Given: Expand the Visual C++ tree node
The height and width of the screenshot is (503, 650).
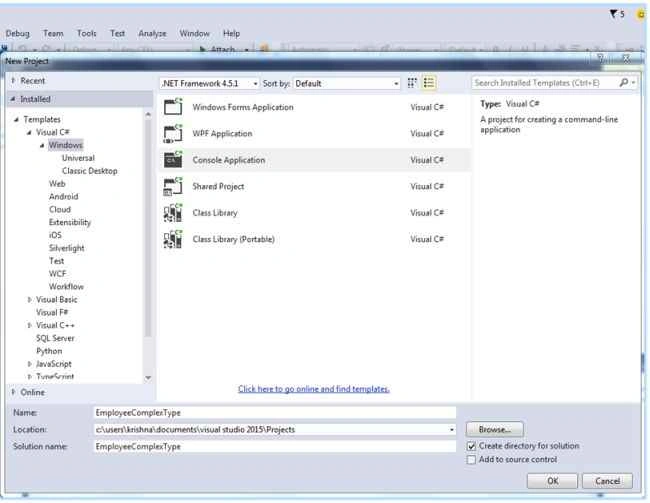Looking at the screenshot, I should coord(29,325).
